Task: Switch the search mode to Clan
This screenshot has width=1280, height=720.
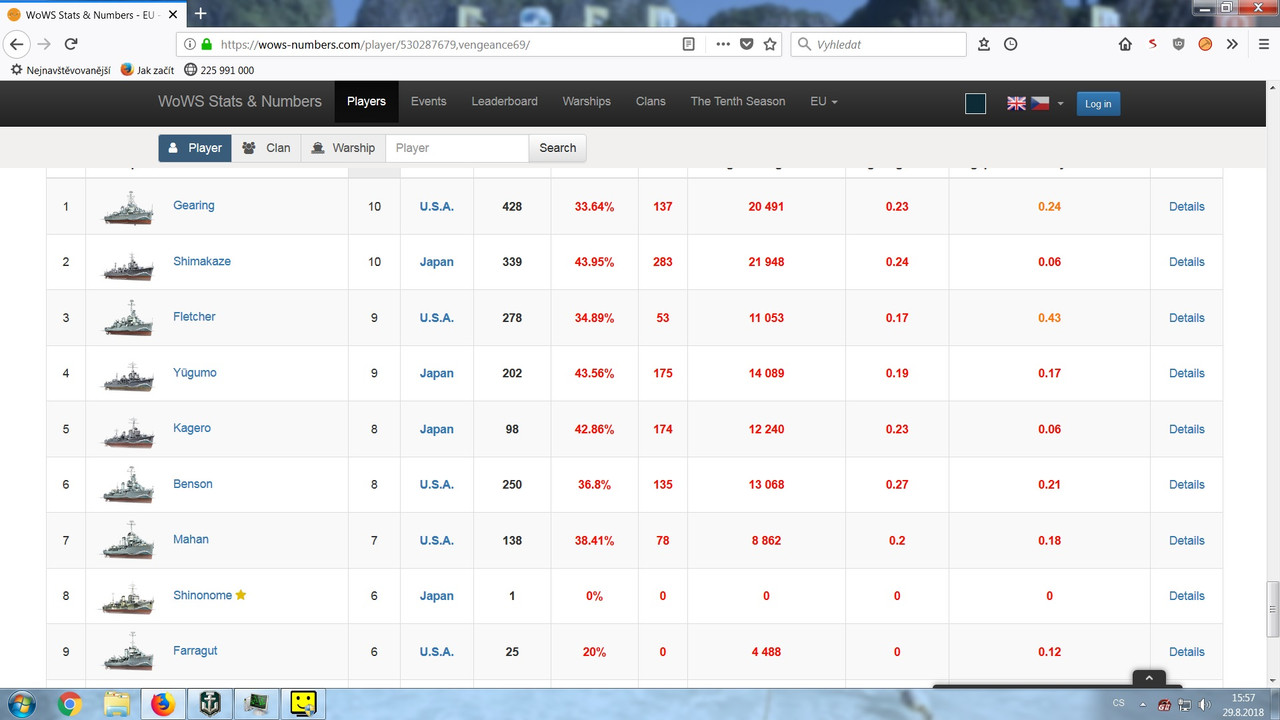Action: coord(266,147)
